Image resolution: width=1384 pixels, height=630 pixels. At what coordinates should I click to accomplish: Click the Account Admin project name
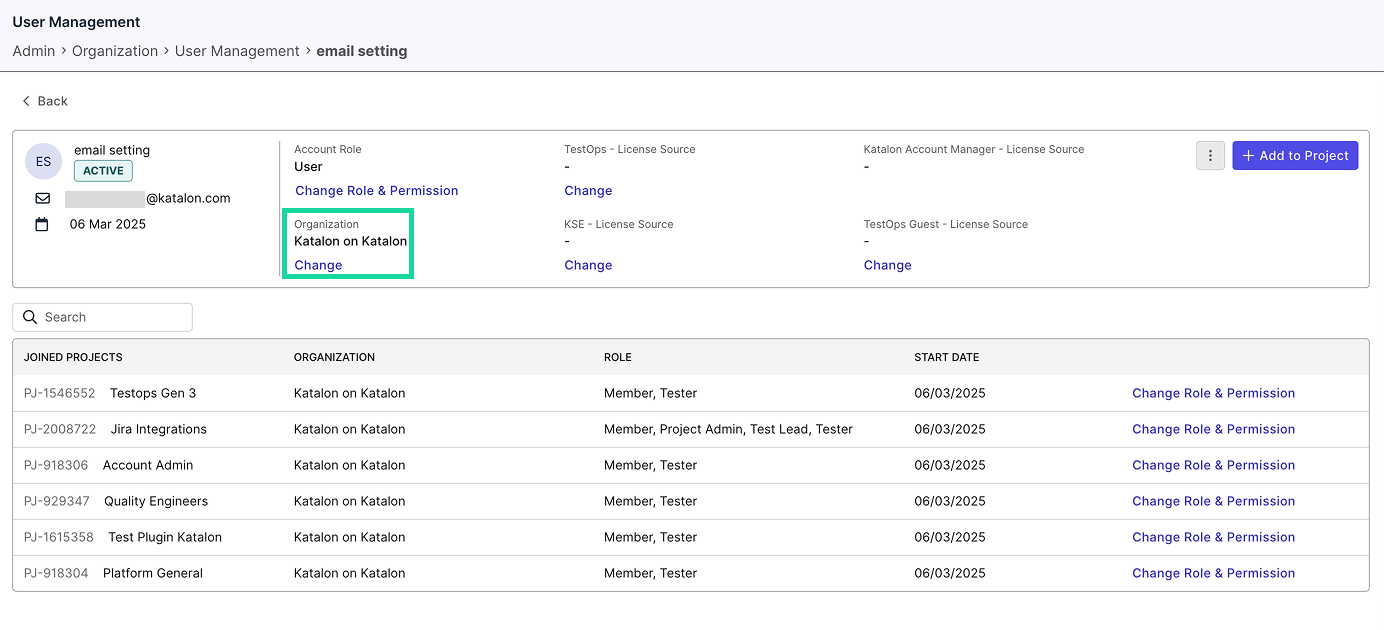pyautogui.click(x=148, y=465)
